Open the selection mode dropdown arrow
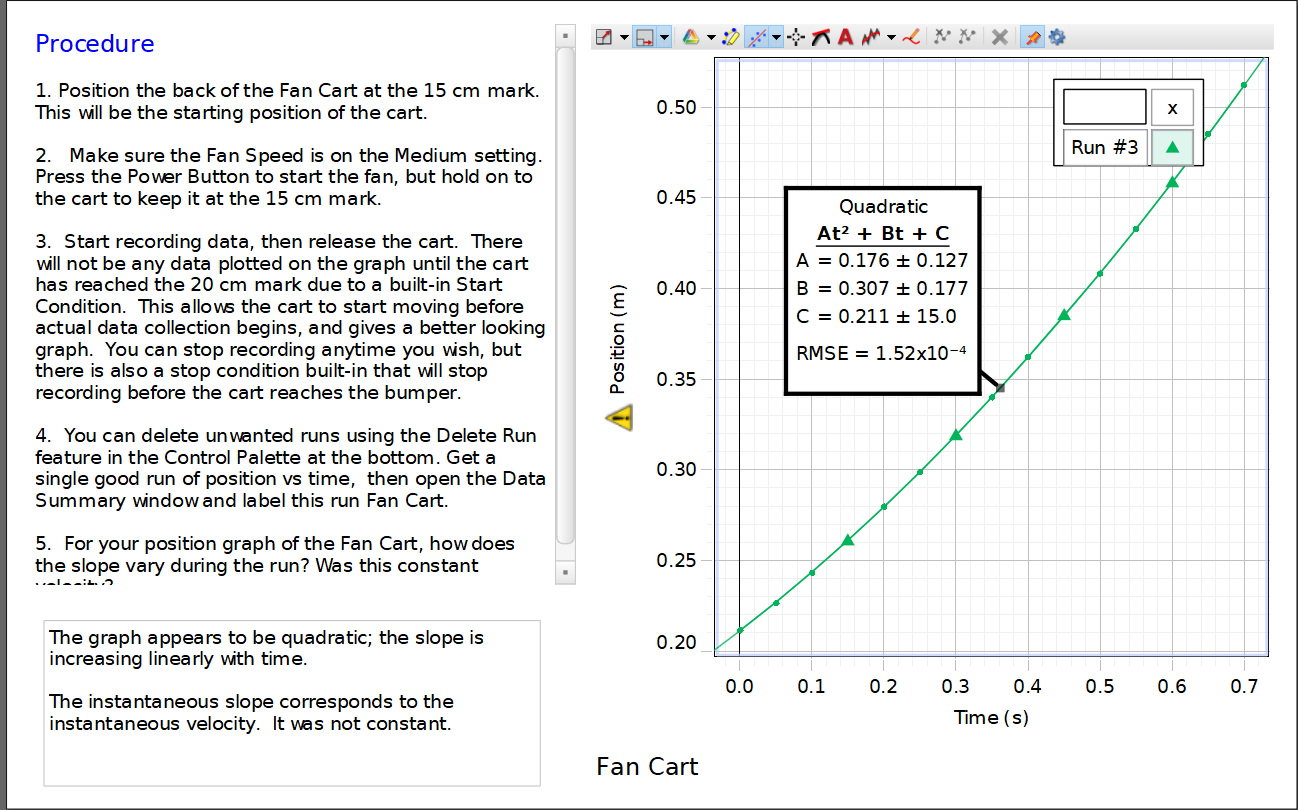Screen dimensions: 1298x810 click(663, 37)
